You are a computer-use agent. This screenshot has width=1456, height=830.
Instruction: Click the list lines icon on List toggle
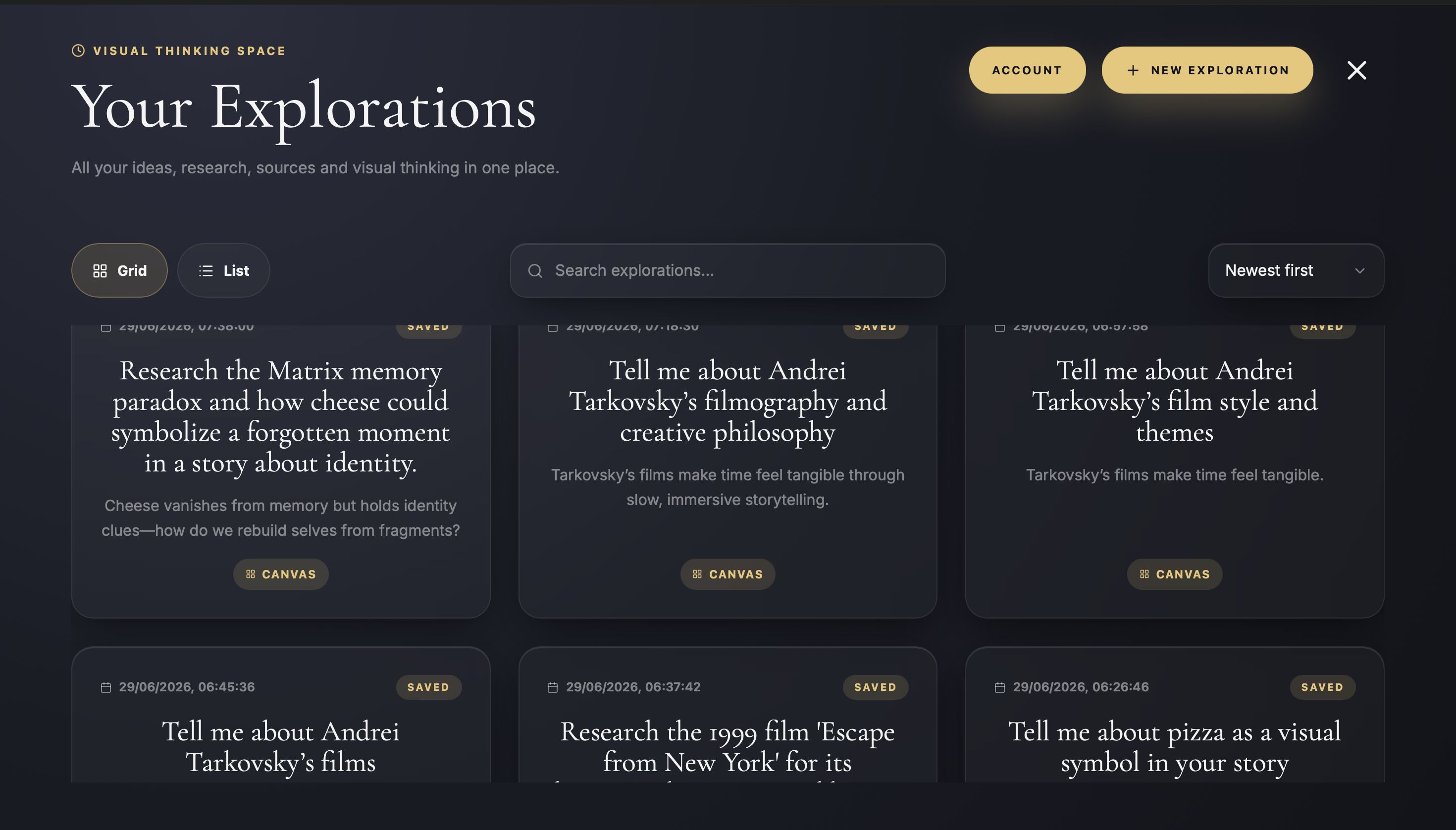206,271
